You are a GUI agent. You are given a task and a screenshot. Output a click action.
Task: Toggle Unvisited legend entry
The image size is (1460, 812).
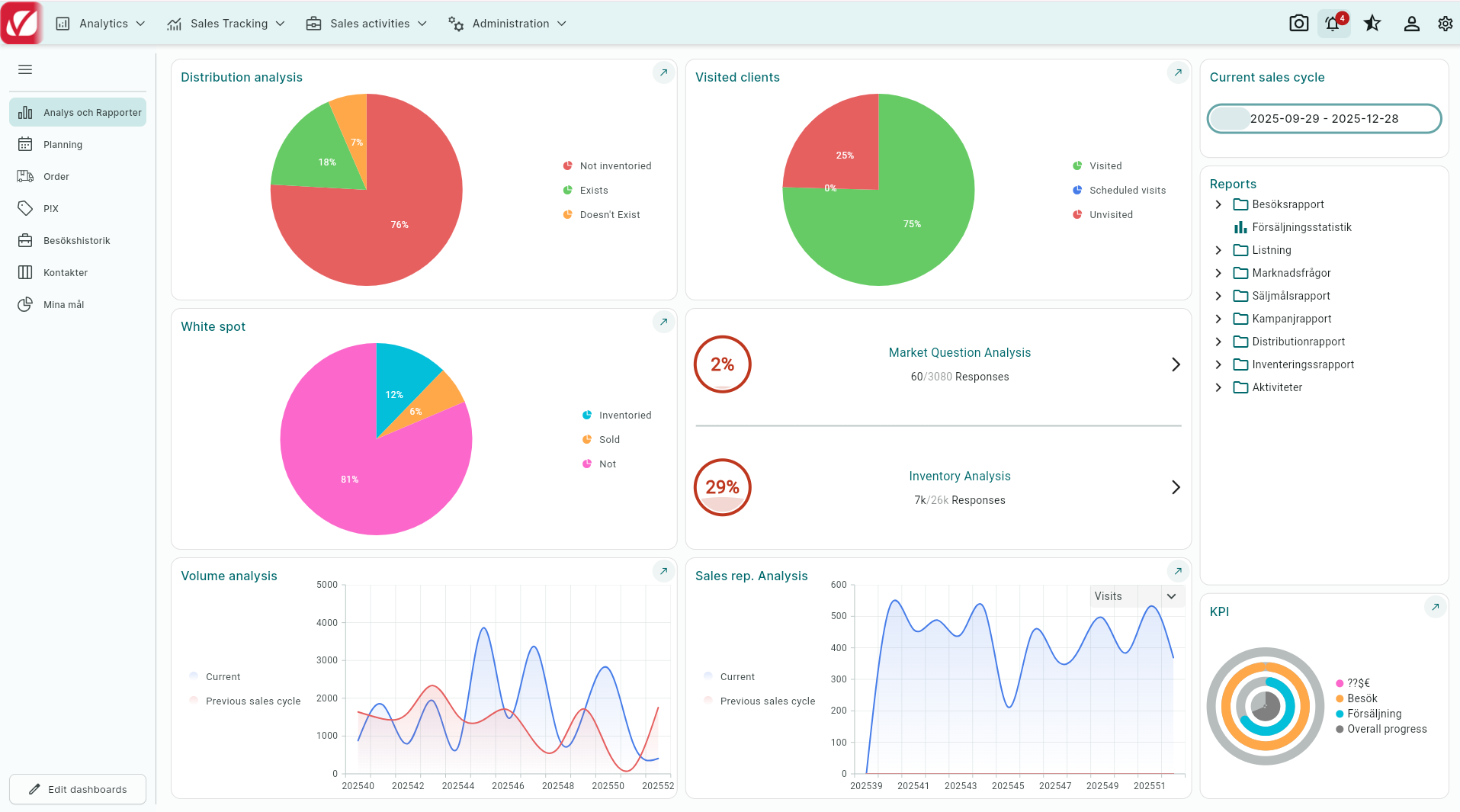[1102, 214]
